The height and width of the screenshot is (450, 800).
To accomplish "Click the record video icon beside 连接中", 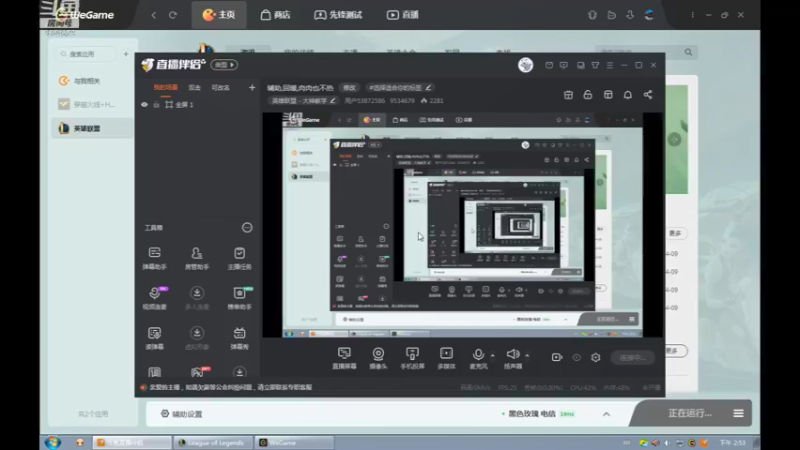I will coord(557,357).
